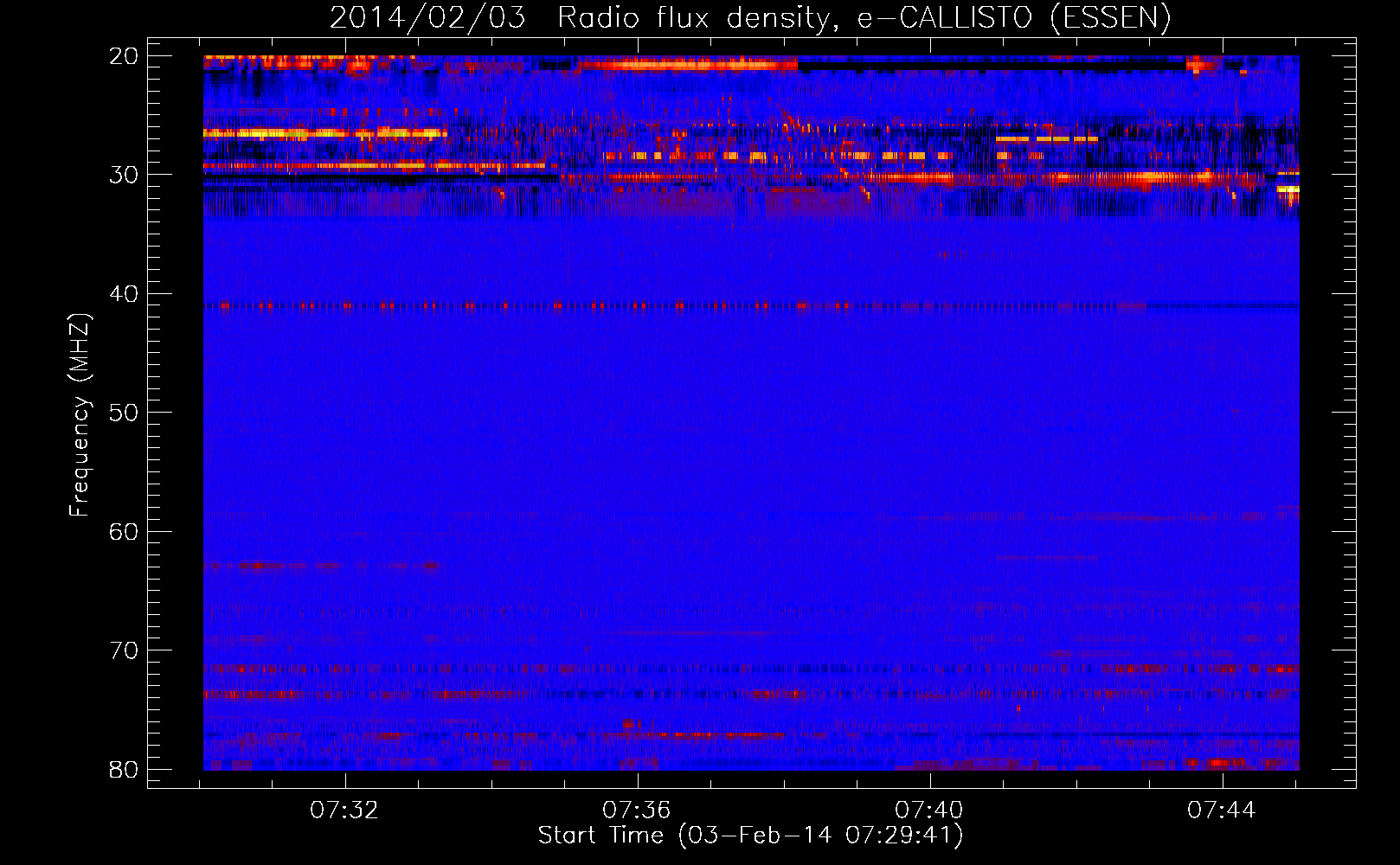Click the 07:36 time tick label
1400x865 pixels.
637,810
